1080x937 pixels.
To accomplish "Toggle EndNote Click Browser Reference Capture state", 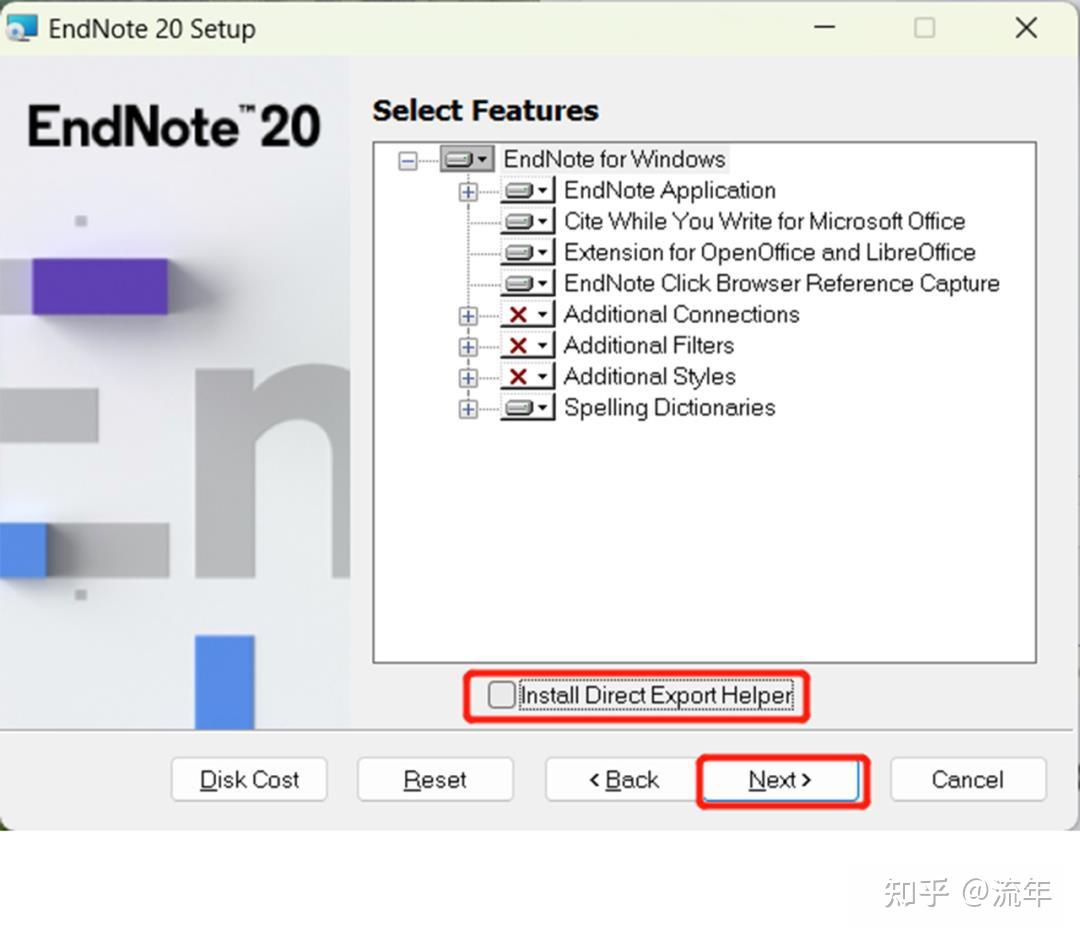I will [x=521, y=283].
